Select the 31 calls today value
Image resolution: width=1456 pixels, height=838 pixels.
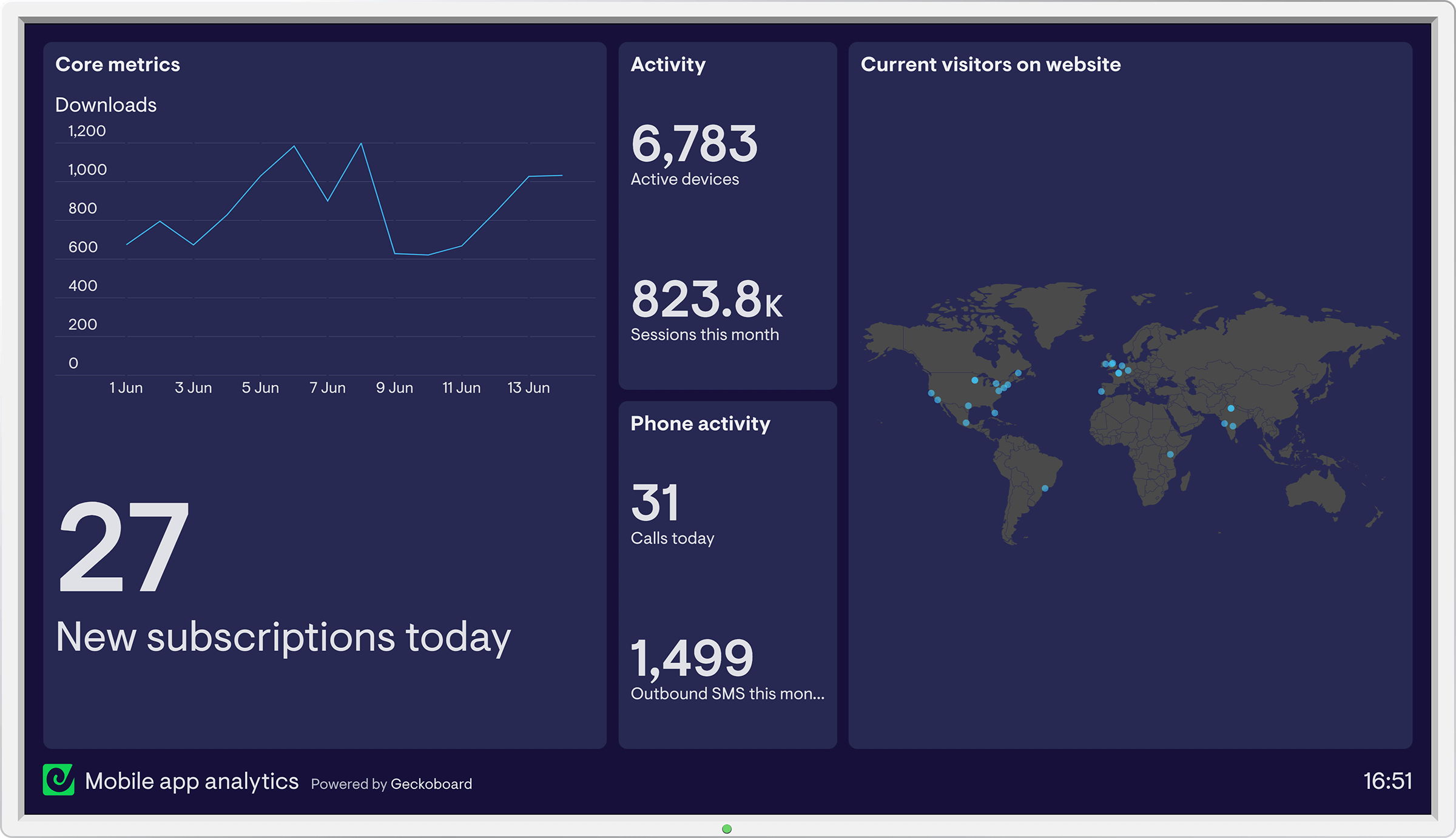point(655,503)
